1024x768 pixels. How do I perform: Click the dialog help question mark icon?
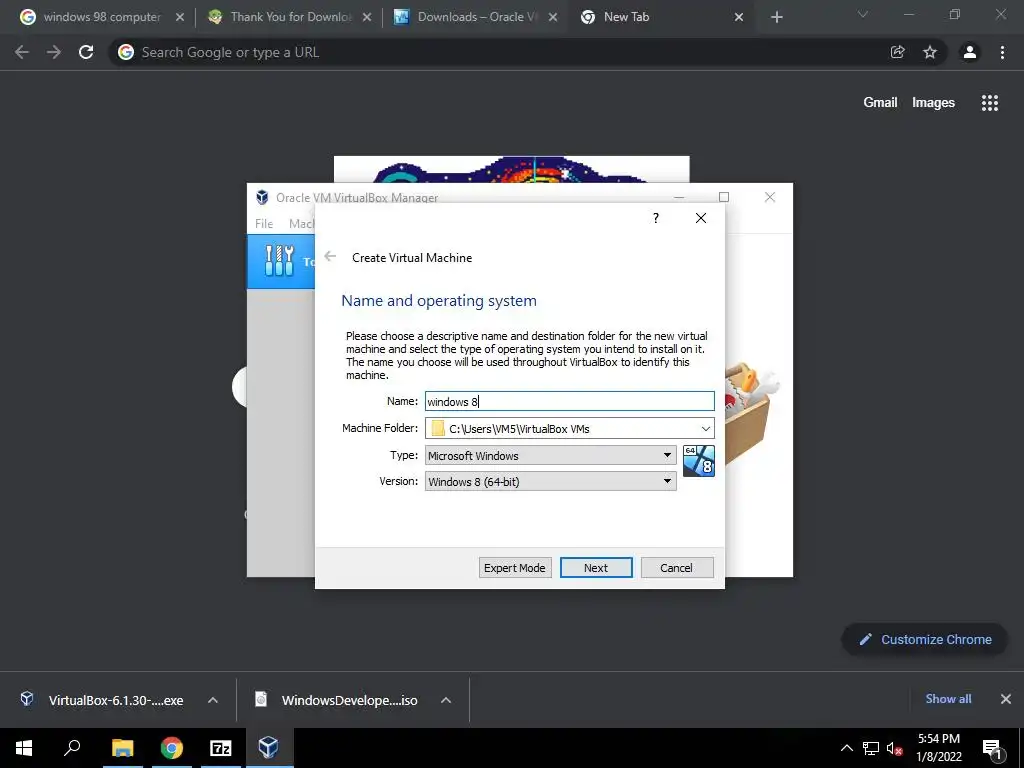point(656,218)
